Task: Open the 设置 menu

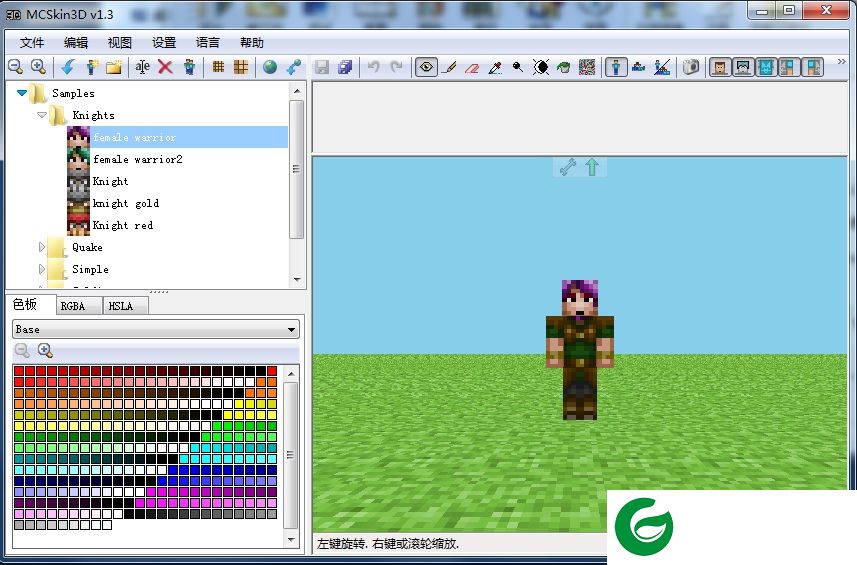Action: pyautogui.click(x=163, y=43)
